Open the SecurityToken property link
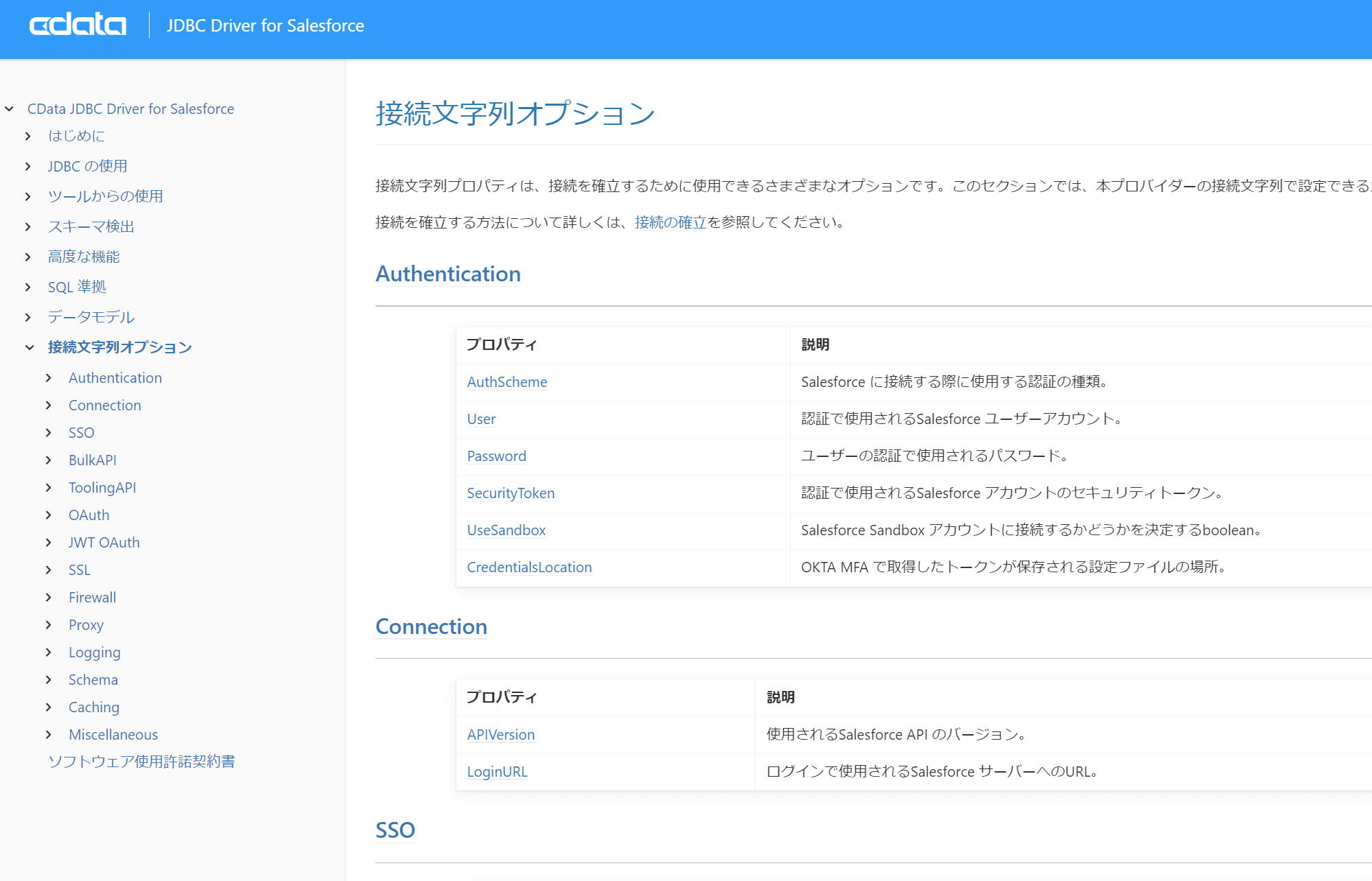 coord(510,493)
